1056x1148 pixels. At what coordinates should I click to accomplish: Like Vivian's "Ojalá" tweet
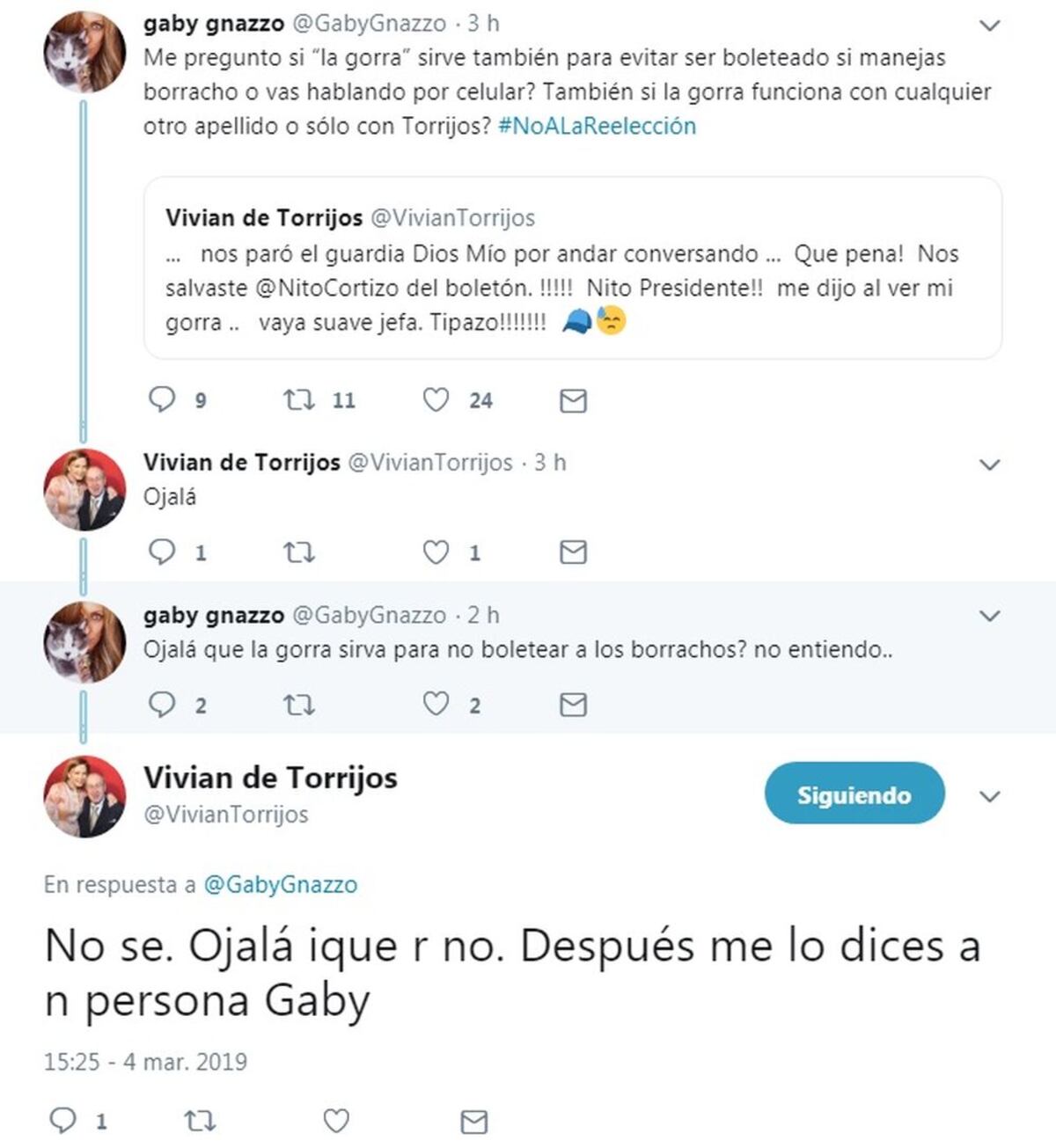click(436, 552)
